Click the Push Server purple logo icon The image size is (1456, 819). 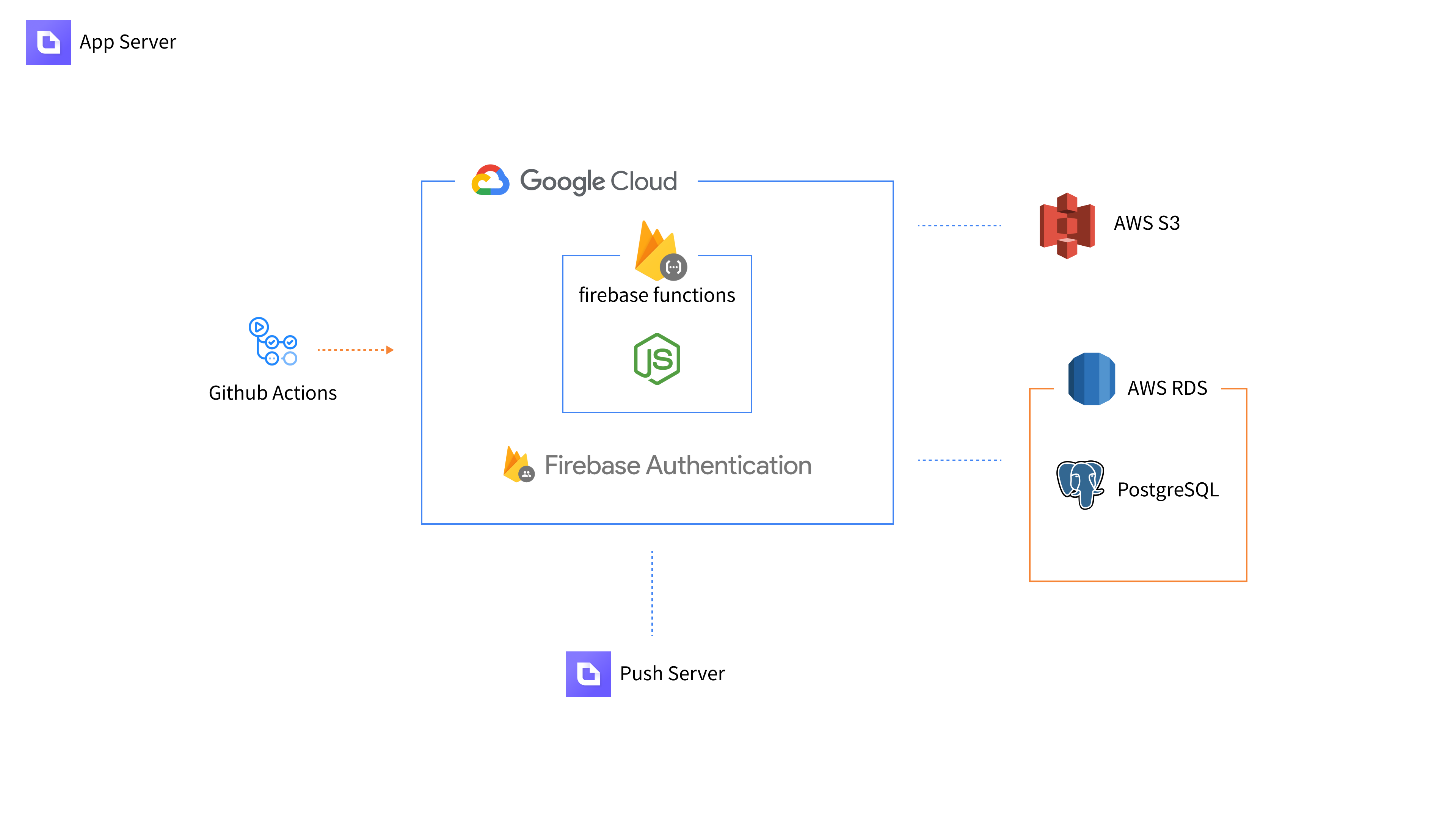coord(588,674)
